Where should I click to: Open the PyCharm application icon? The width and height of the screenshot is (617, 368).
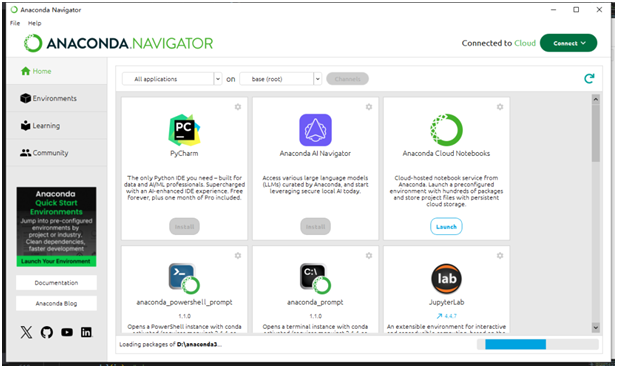[184, 130]
